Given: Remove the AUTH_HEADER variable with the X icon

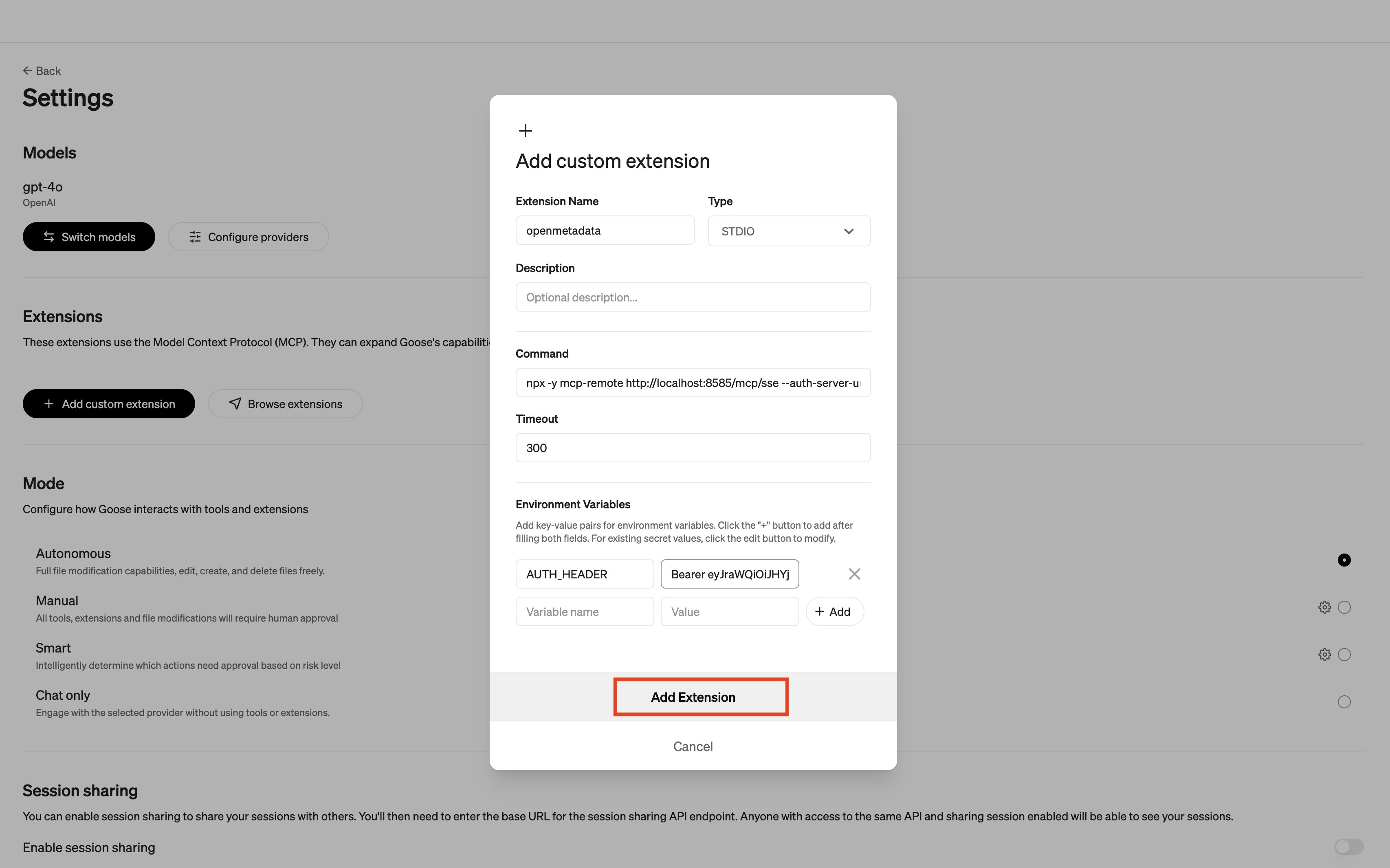Looking at the screenshot, I should coord(854,574).
